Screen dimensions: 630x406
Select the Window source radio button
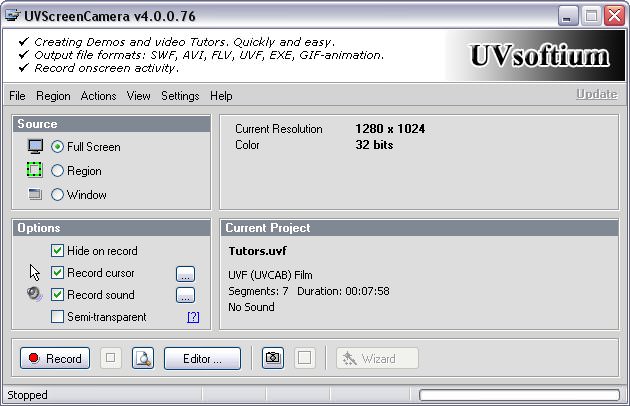[x=57, y=195]
